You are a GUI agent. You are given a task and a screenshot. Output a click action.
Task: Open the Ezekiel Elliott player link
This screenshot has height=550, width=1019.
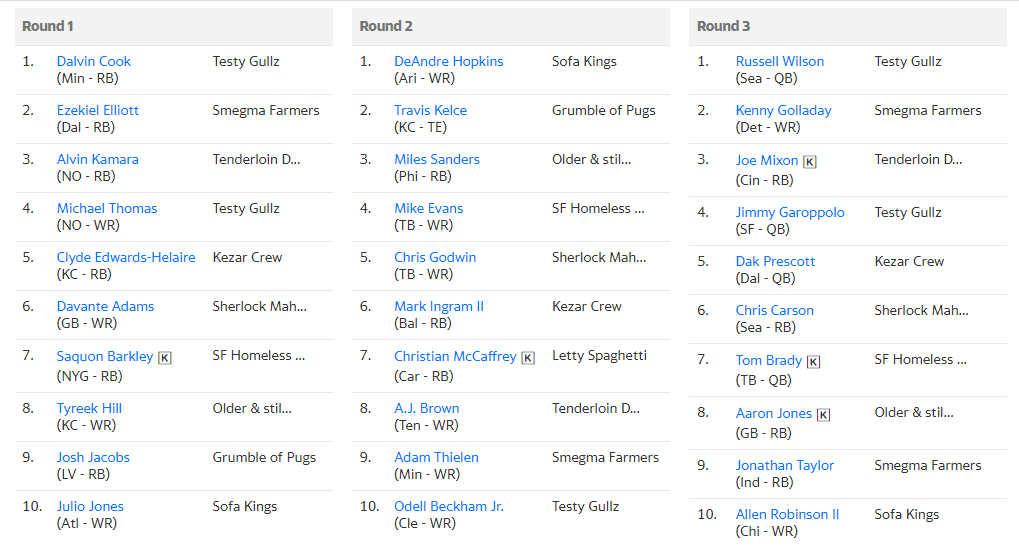(97, 110)
